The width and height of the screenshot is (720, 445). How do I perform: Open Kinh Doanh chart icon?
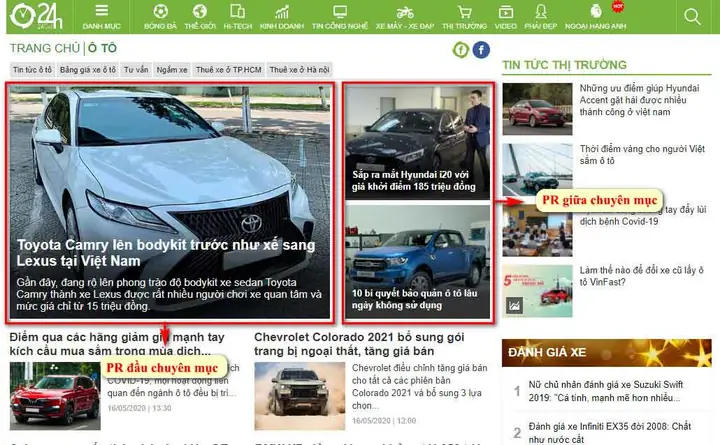[281, 11]
